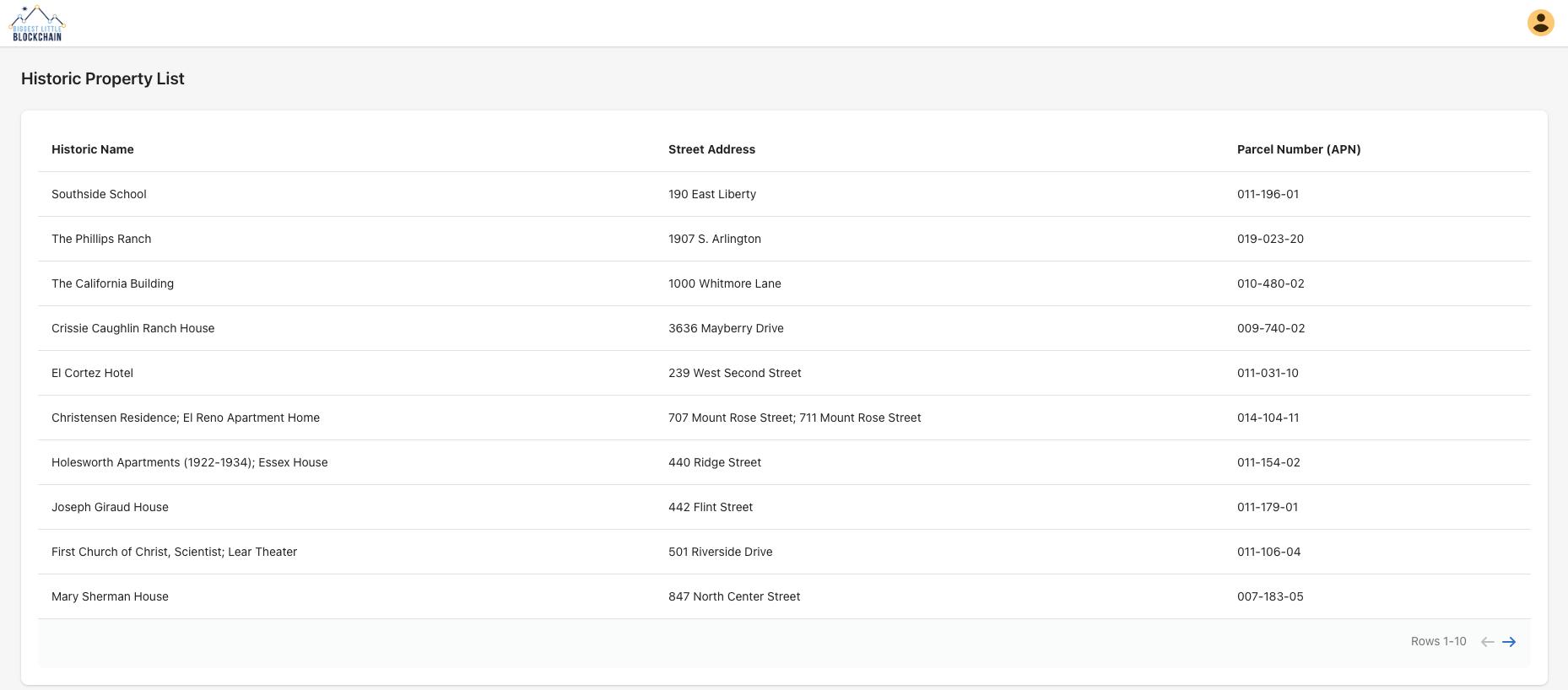Screen dimensions: 1568x690
Task: Select Christensen Residence; El Reno Apartment Home
Action: [185, 418]
